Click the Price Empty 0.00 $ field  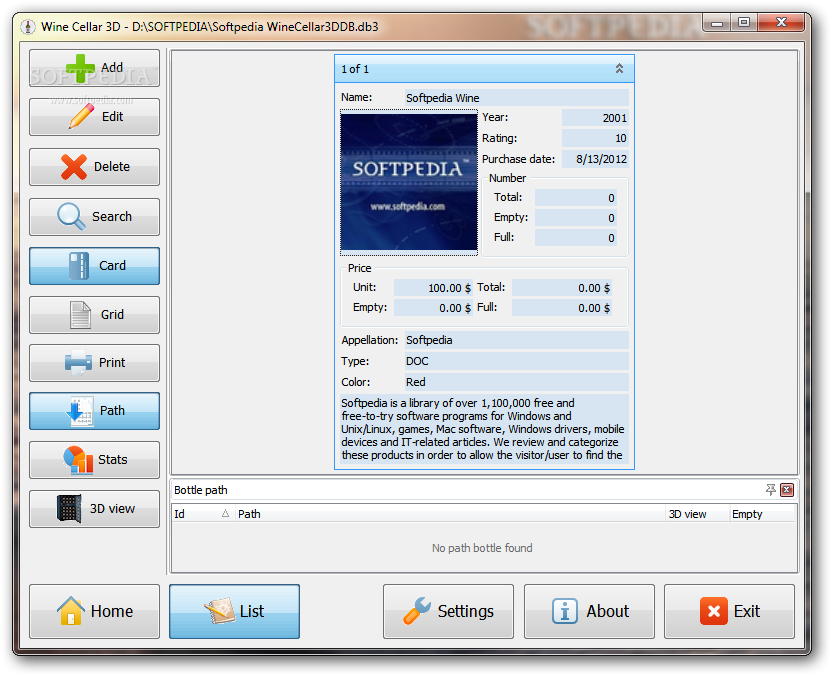pos(433,308)
